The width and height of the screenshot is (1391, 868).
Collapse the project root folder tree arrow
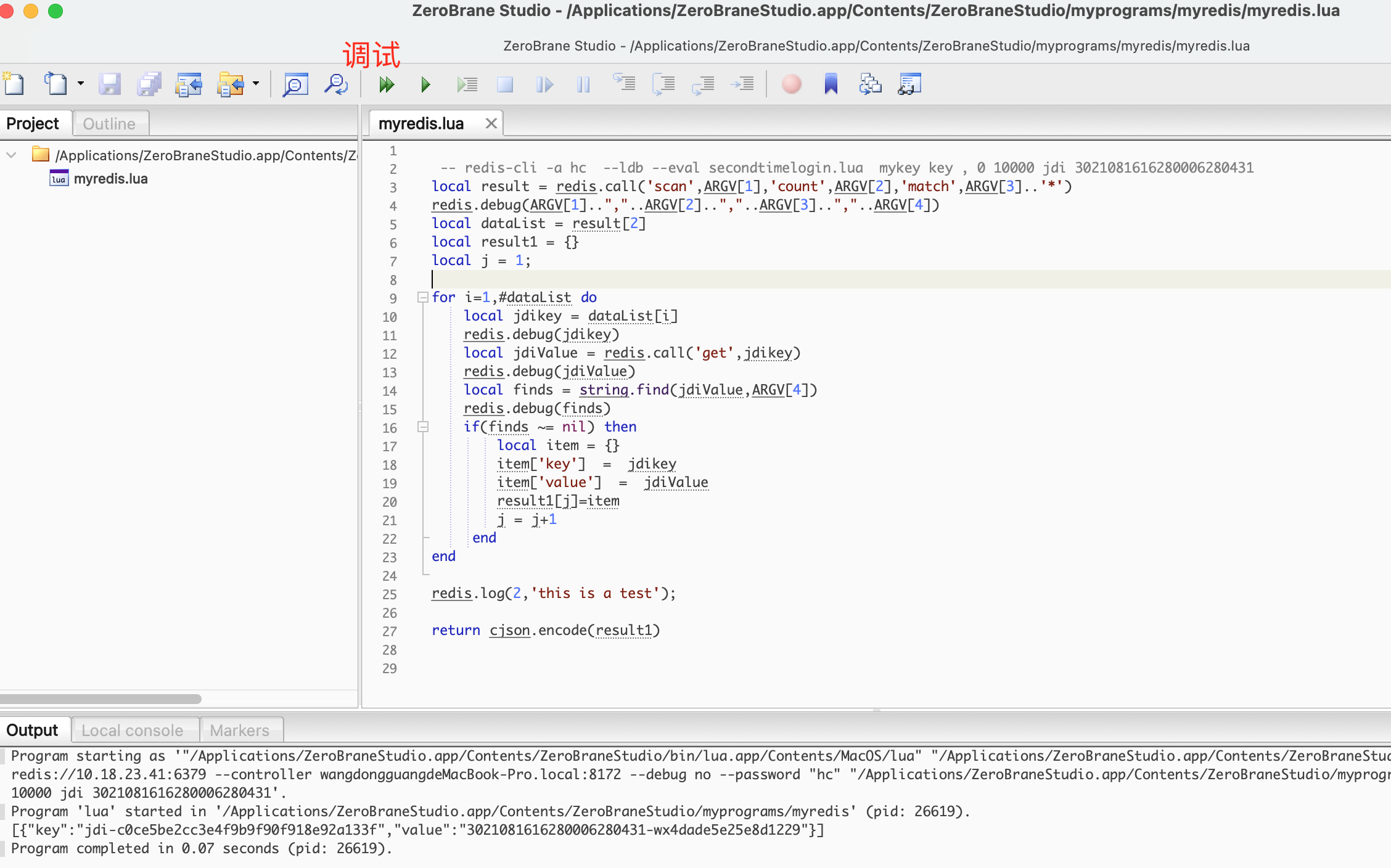(x=11, y=155)
